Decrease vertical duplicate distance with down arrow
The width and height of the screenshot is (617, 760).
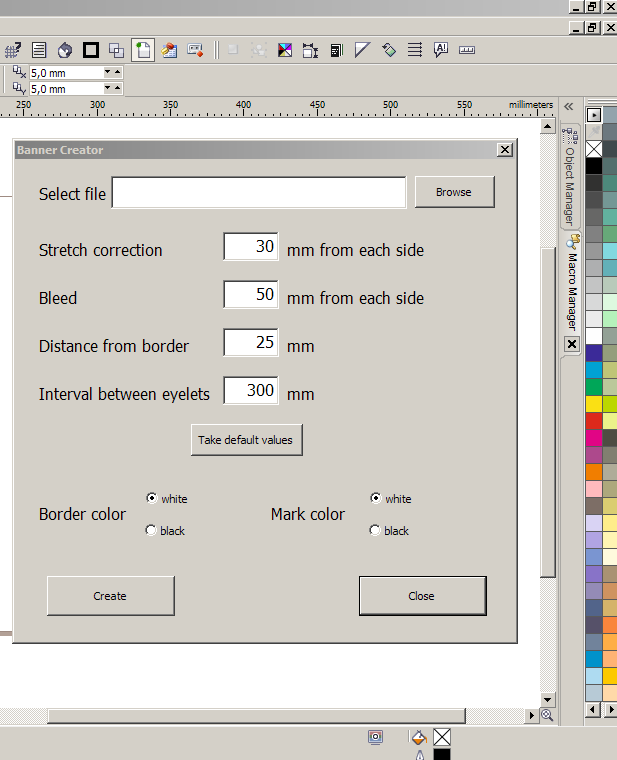[108, 88]
